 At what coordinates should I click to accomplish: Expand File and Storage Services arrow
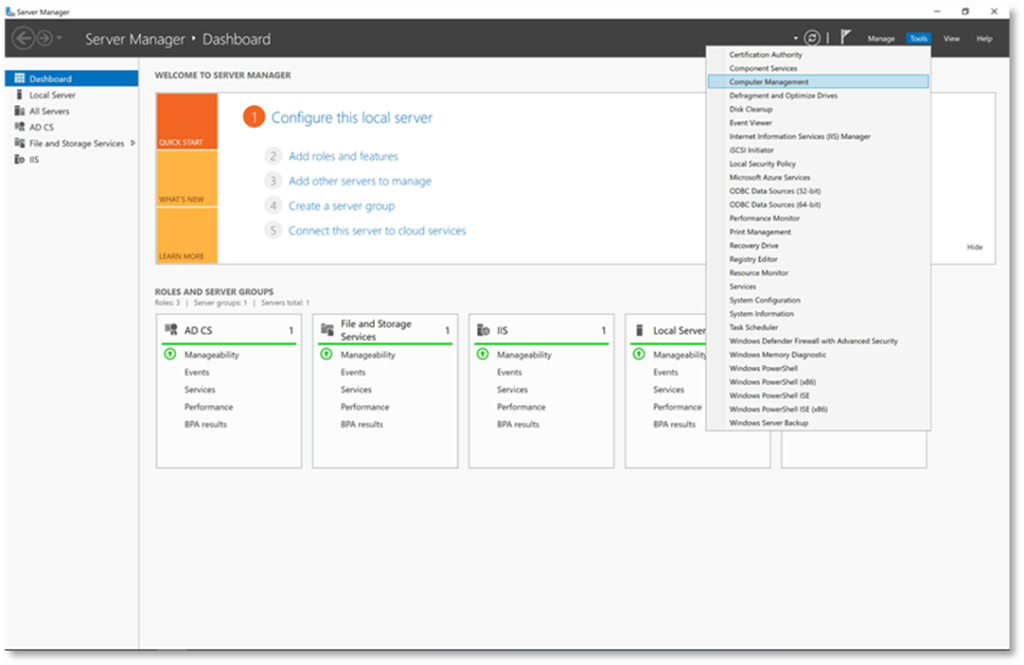[x=133, y=143]
